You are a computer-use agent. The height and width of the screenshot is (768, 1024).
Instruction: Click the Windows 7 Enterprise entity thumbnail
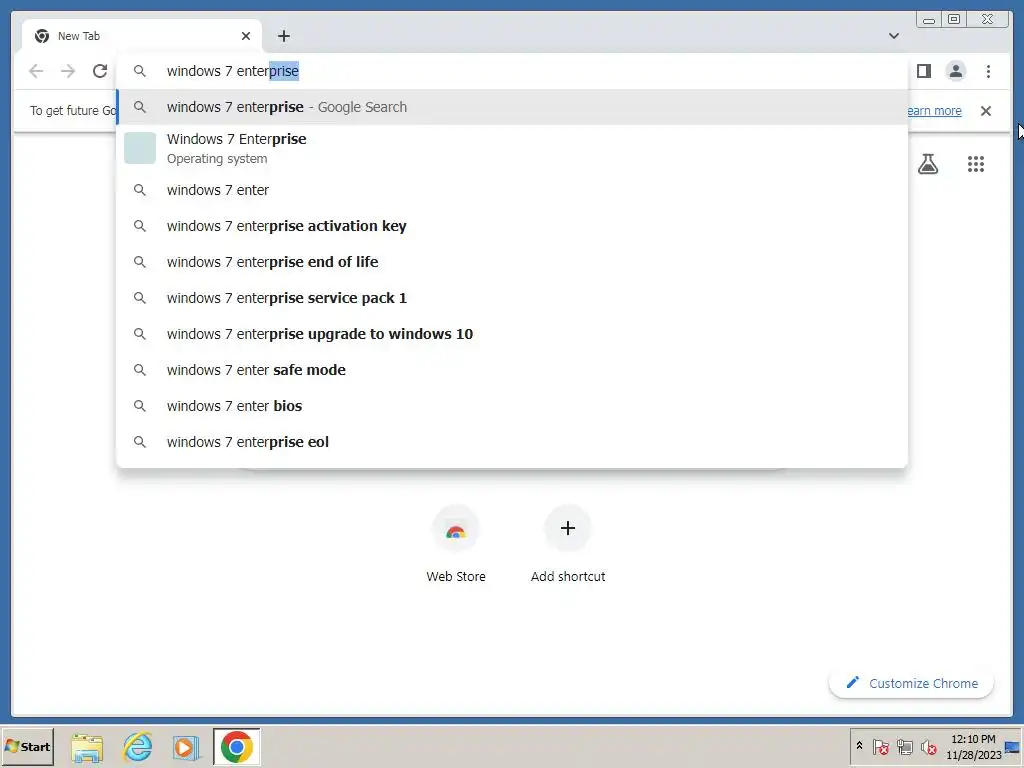tap(140, 148)
